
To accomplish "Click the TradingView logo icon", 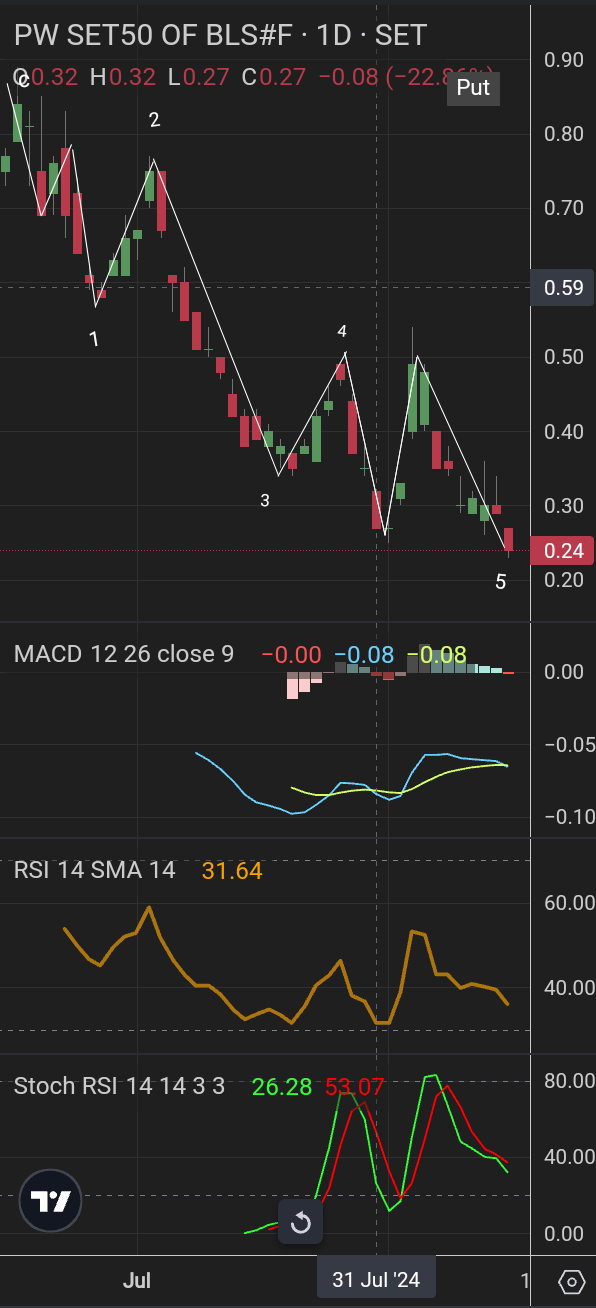I will coord(50,1200).
